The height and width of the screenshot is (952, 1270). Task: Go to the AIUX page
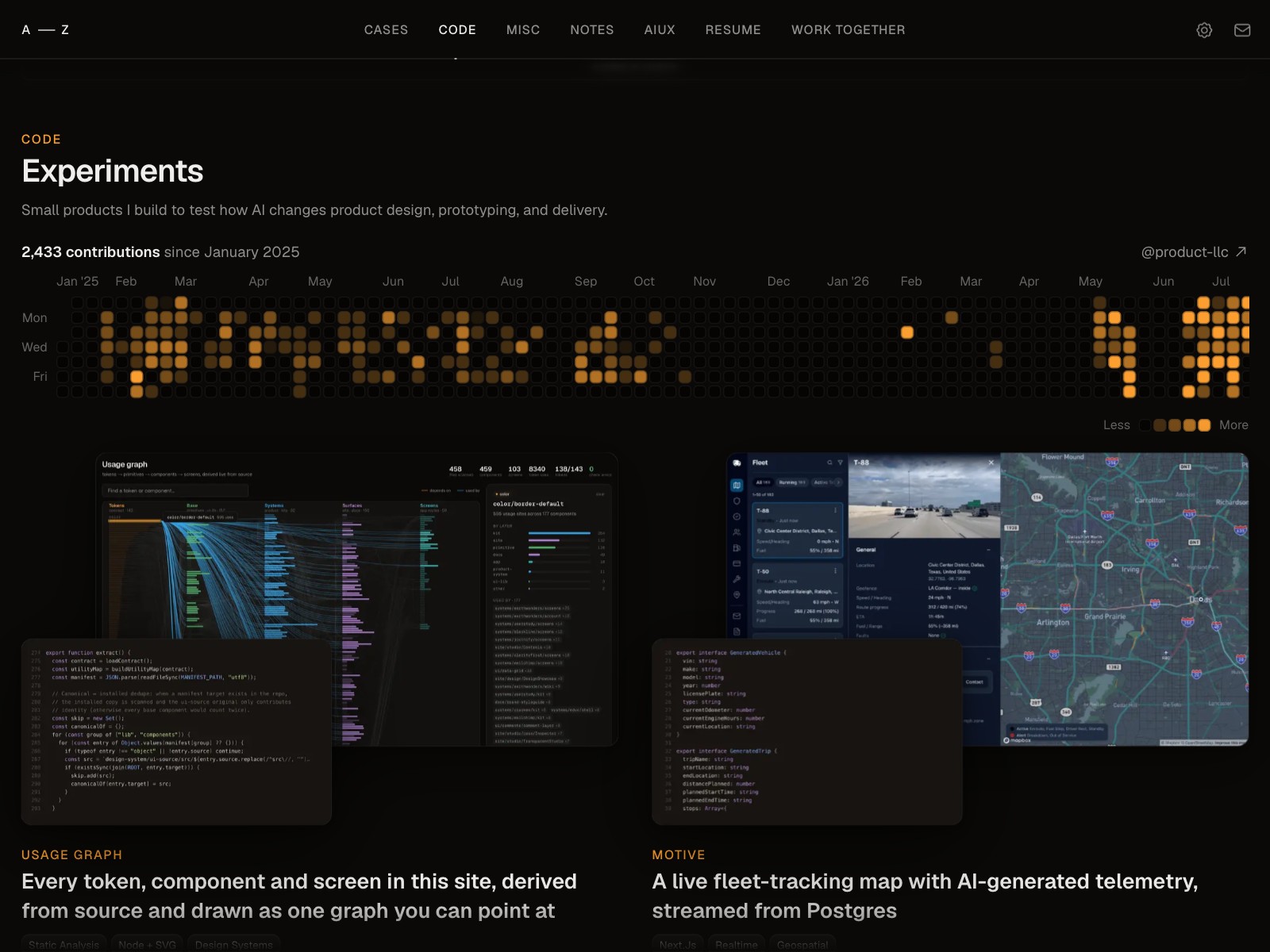(660, 29)
